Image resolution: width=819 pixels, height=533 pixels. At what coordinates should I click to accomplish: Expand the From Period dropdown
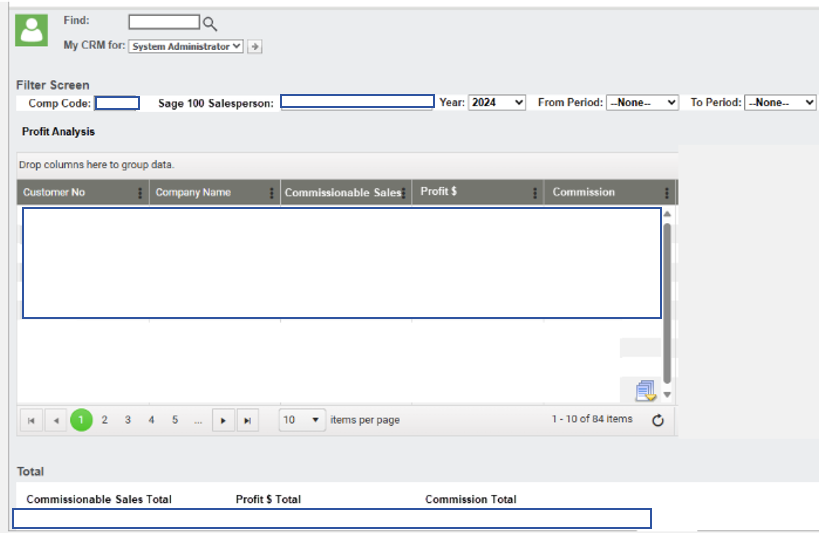pos(642,102)
